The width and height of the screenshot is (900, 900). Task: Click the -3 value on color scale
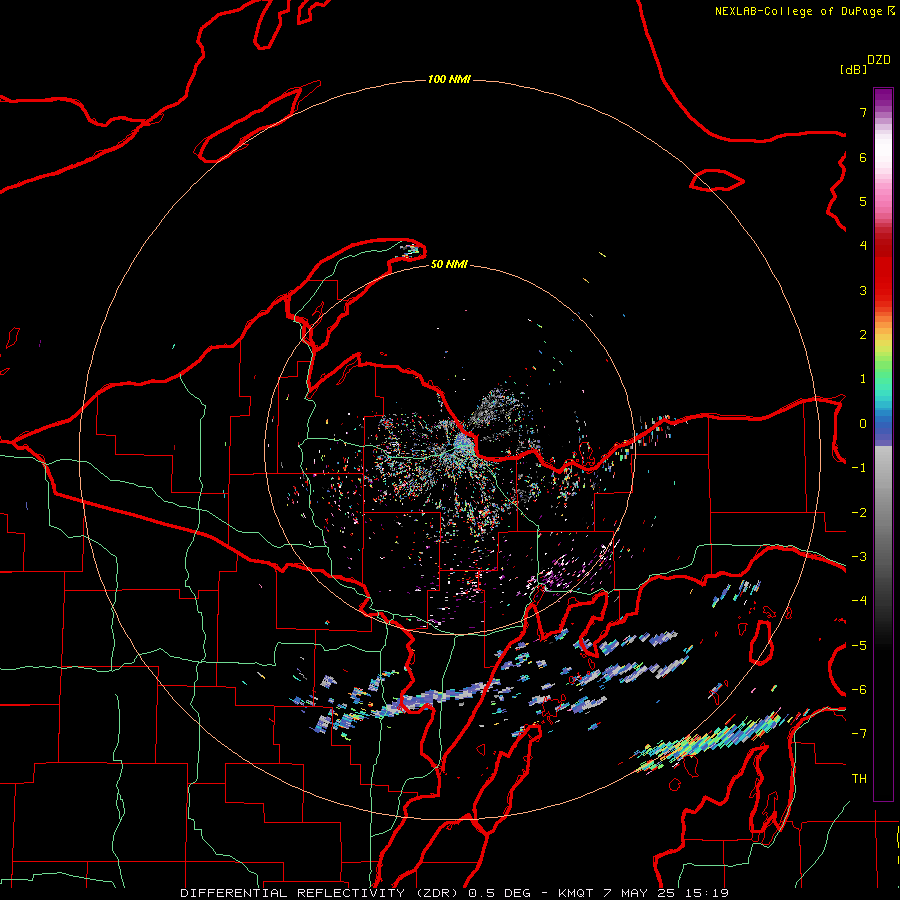859,557
